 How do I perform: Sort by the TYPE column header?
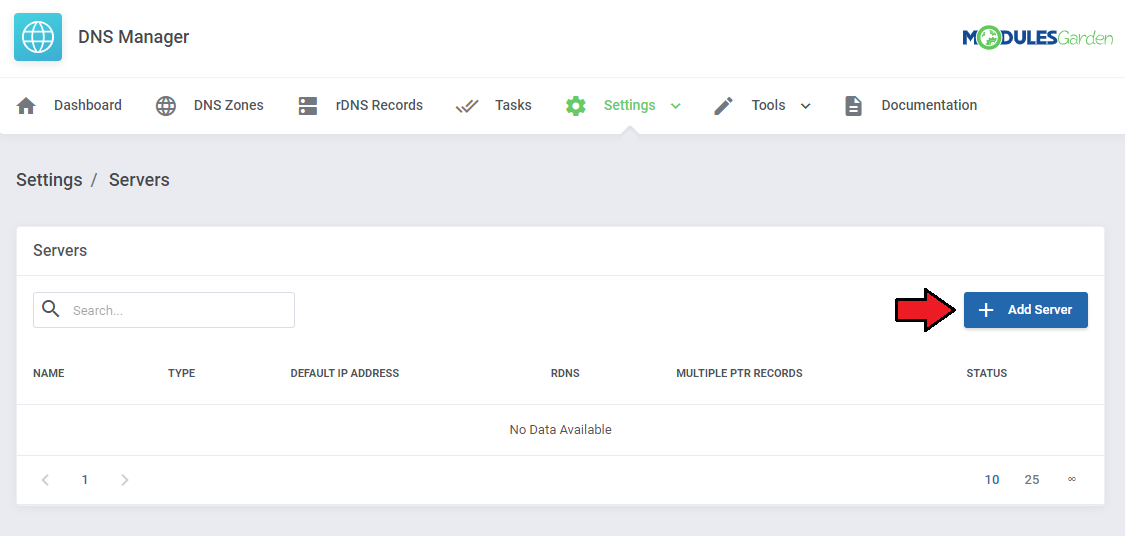182,373
